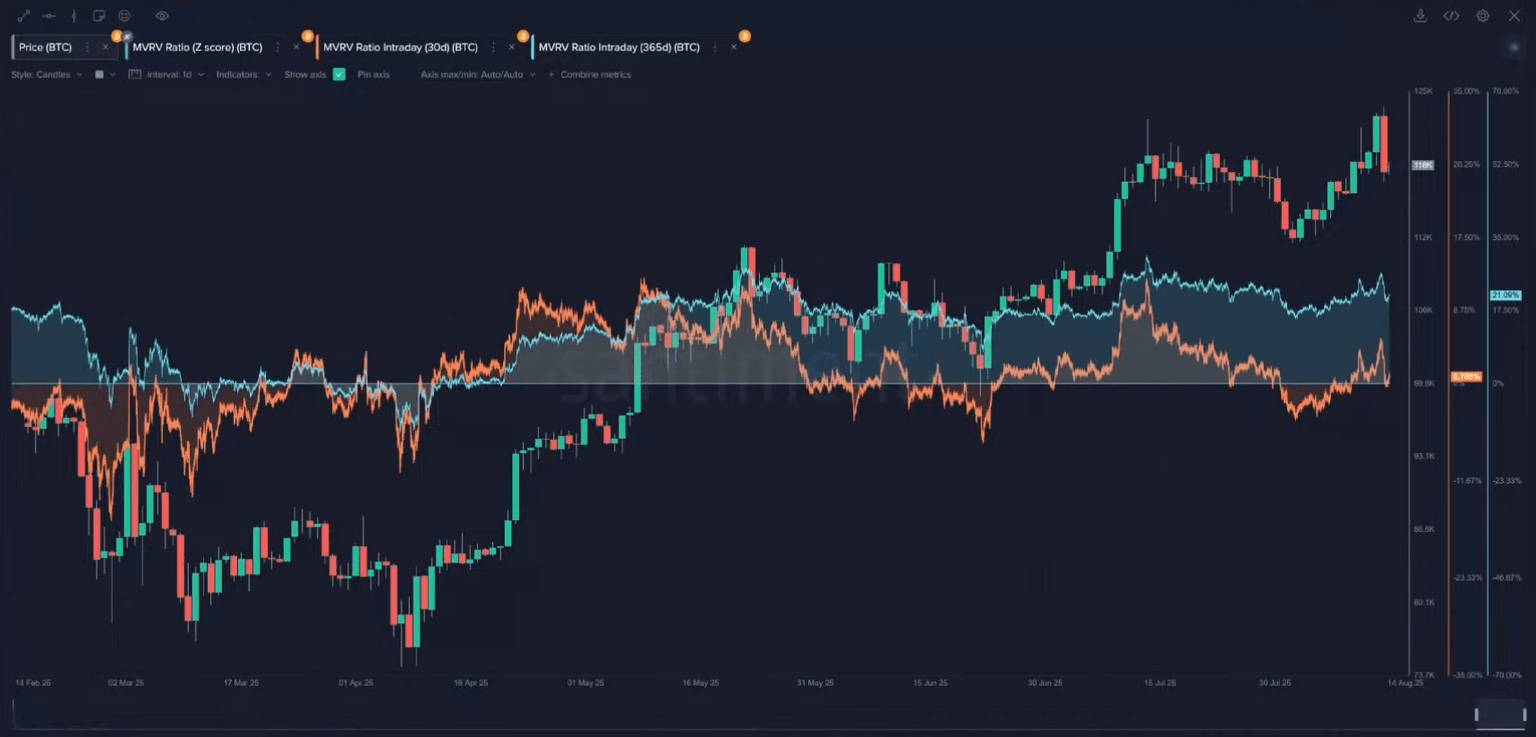This screenshot has width=1536, height=737.
Task: Click the timeline range brush at bottom right
Action: pyautogui.click(x=1500, y=714)
